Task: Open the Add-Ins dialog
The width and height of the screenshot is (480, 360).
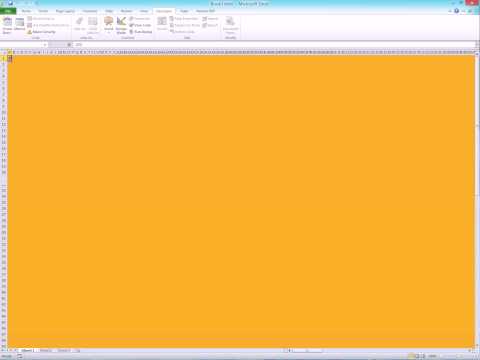Action: coord(80,25)
